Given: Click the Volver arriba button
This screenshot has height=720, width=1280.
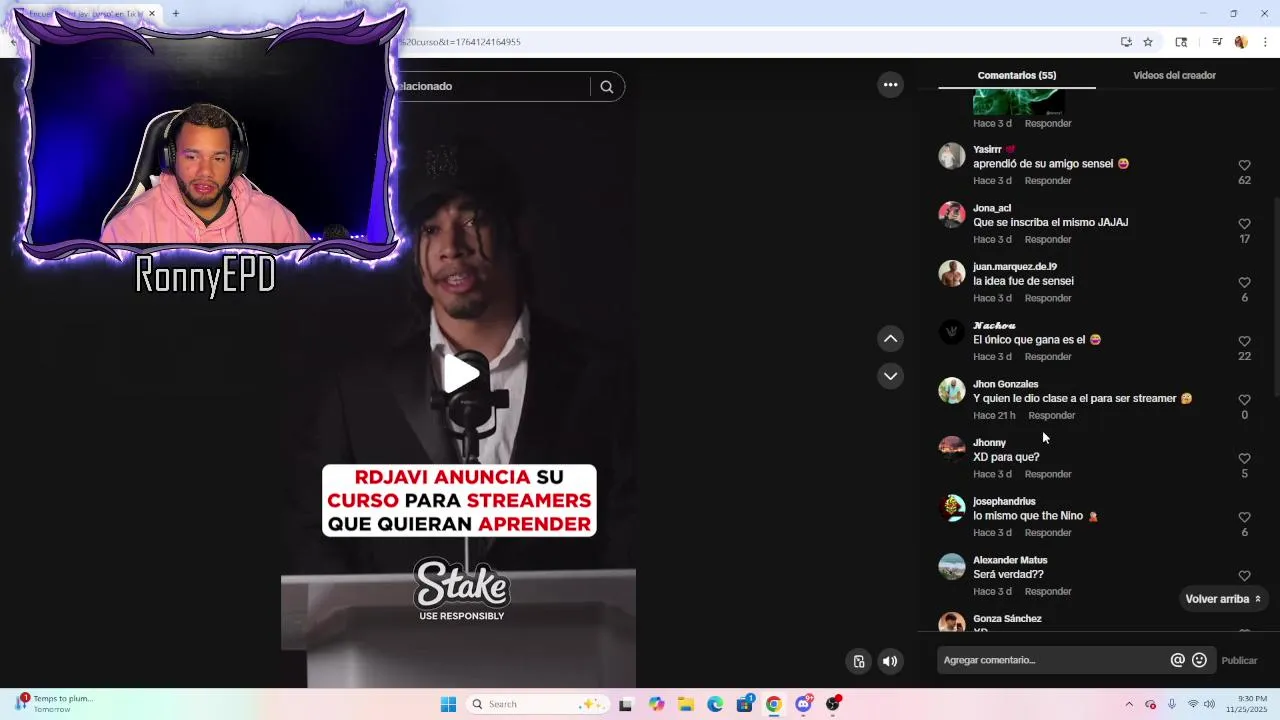Looking at the screenshot, I should 1223,599.
